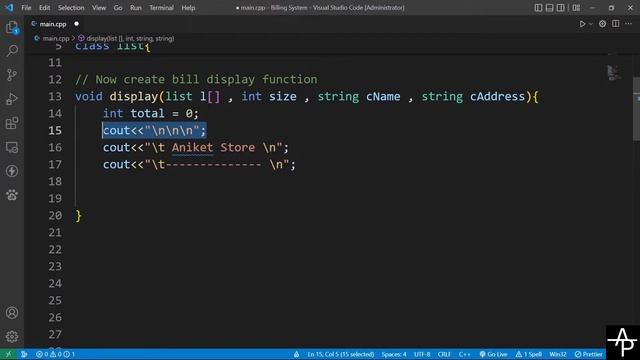Click the gear icon next to the run button
The width and height of the screenshot is (640, 360).
(602, 24)
